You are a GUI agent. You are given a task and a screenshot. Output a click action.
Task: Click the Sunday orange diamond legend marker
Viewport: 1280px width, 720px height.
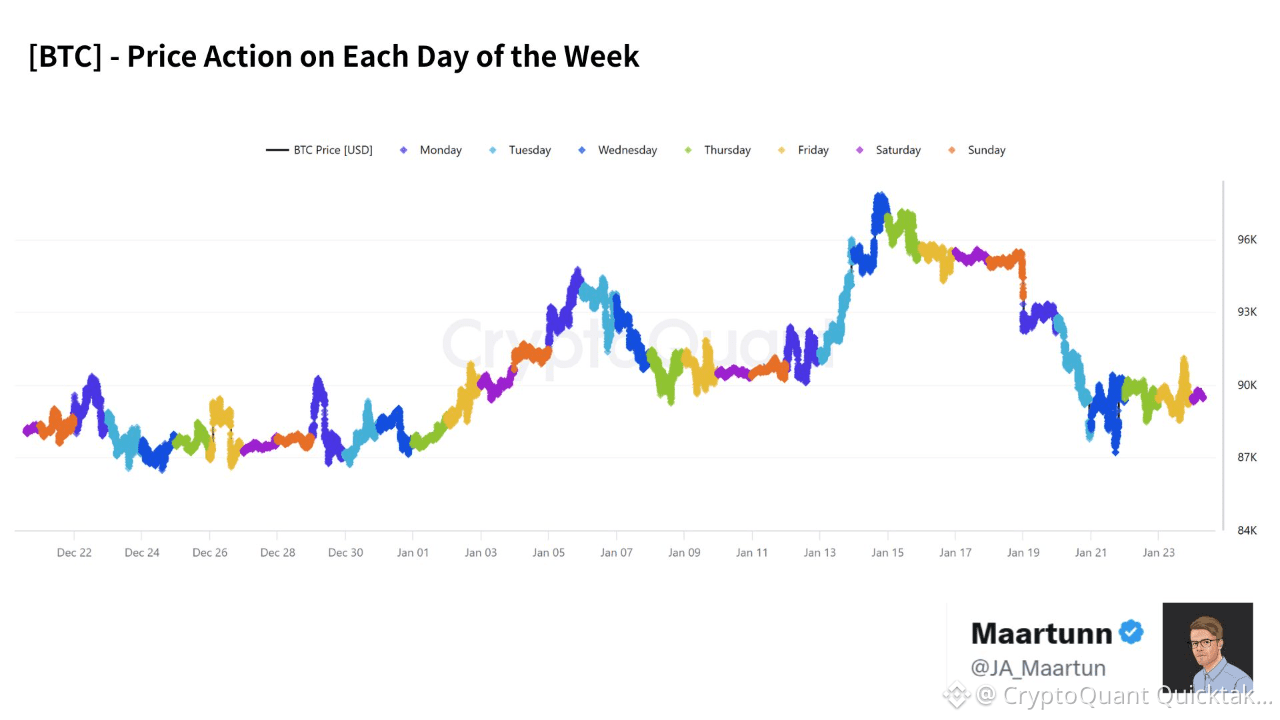952,150
